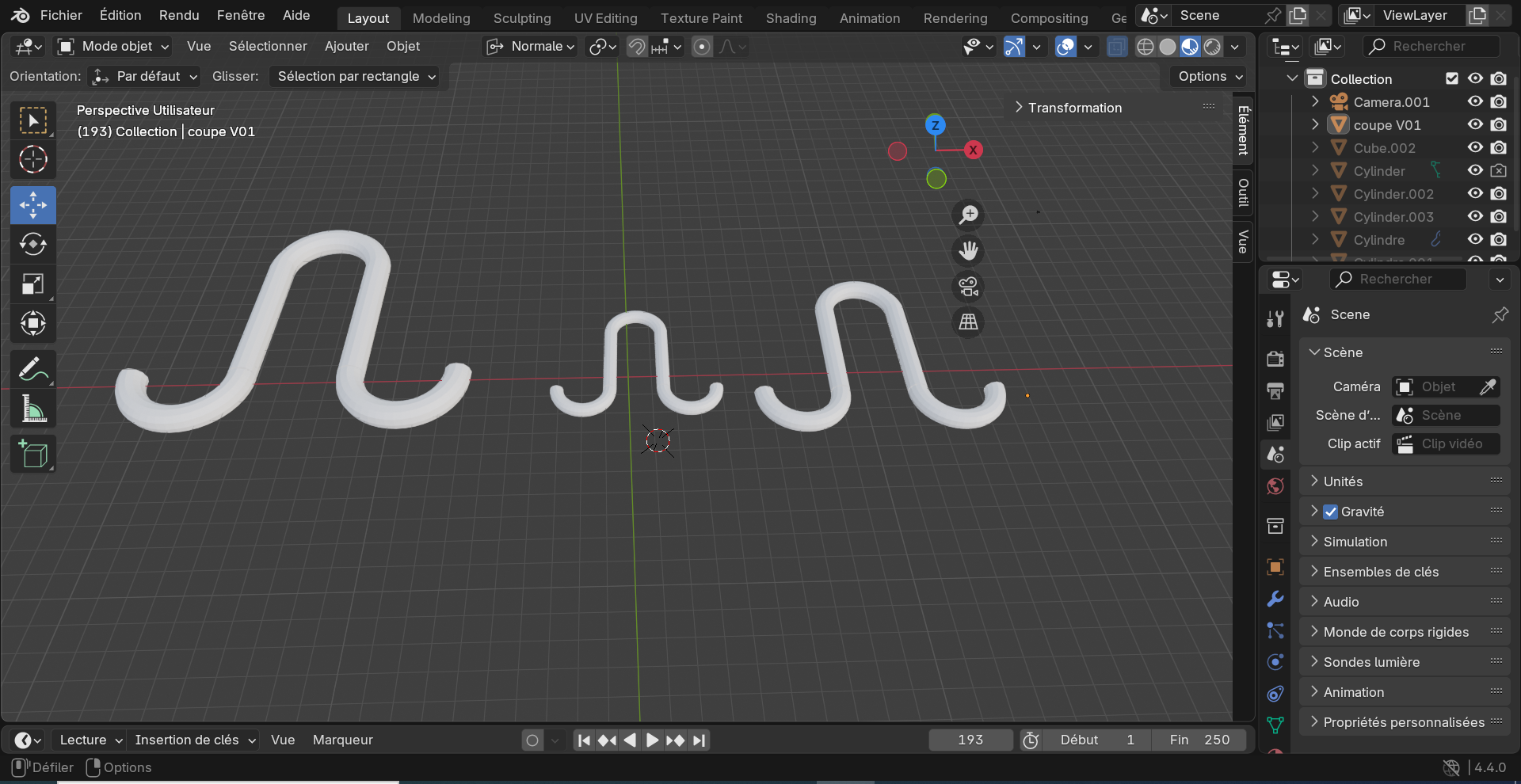Choose the Add Cube tool

tap(33, 454)
